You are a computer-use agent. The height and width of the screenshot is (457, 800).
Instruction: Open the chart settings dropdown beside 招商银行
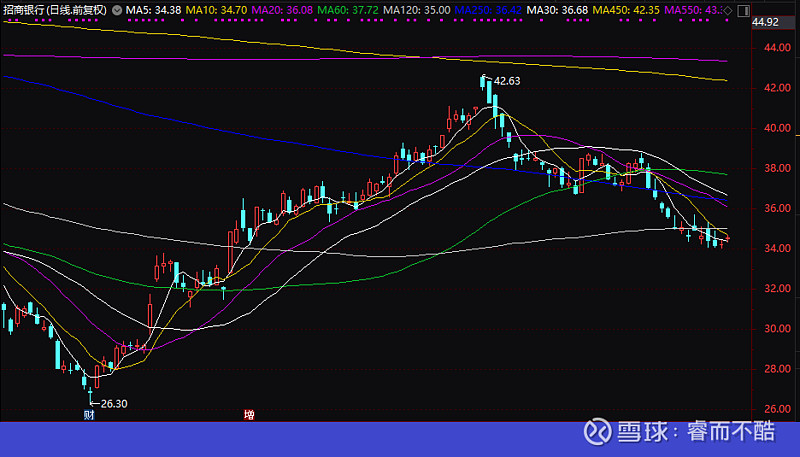point(117,10)
